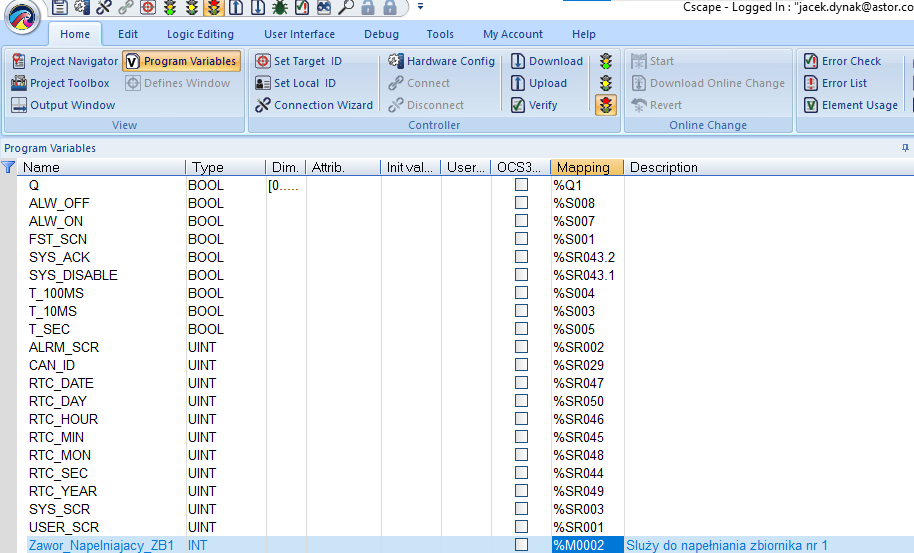Toggle OCS3 checkbox for SYS_DISABLE

tap(521, 274)
